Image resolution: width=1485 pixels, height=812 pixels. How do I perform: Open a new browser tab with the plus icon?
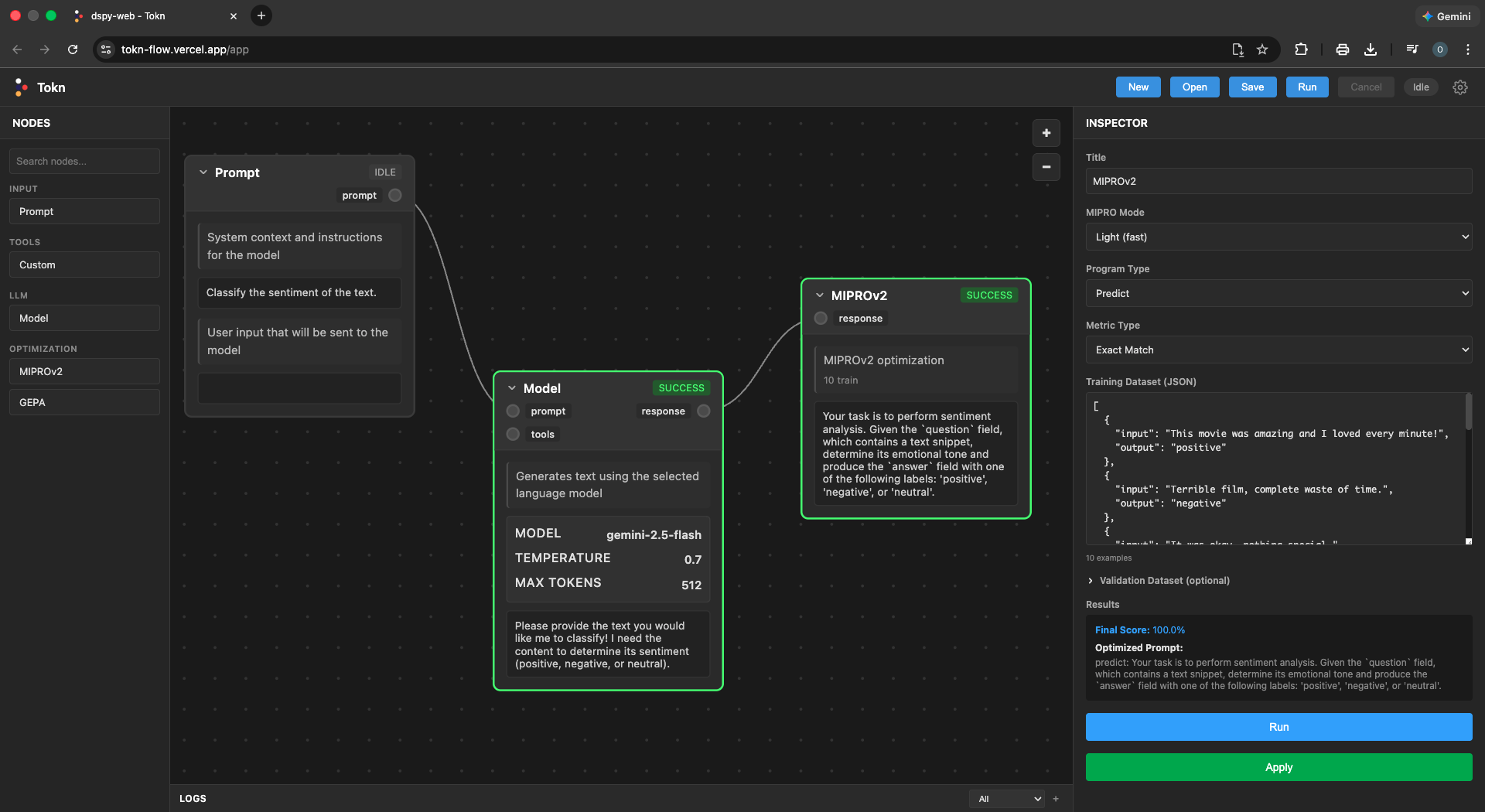[261, 15]
